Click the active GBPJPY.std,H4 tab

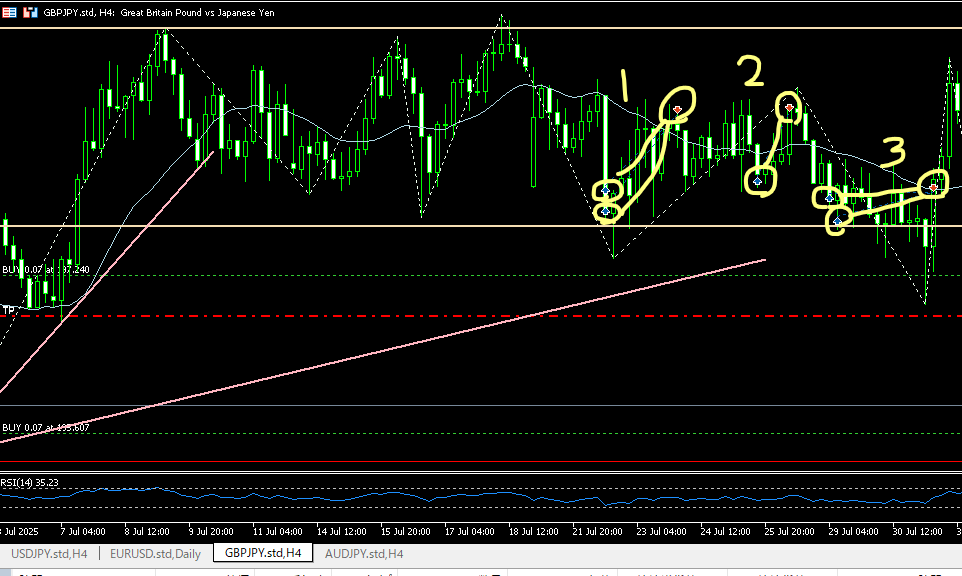tap(262, 553)
